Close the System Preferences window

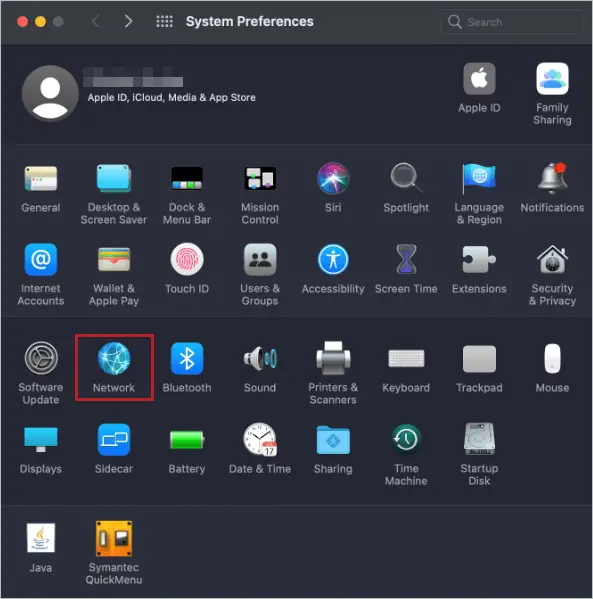coord(23,21)
